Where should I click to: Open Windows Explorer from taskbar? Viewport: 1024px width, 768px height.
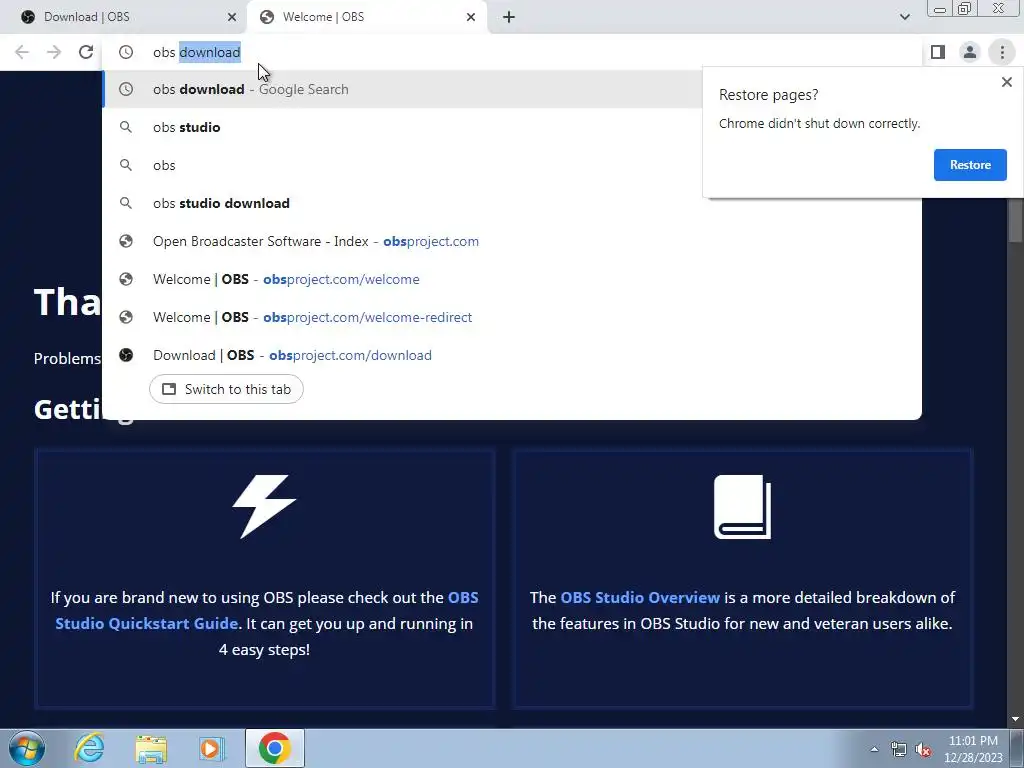pos(151,748)
